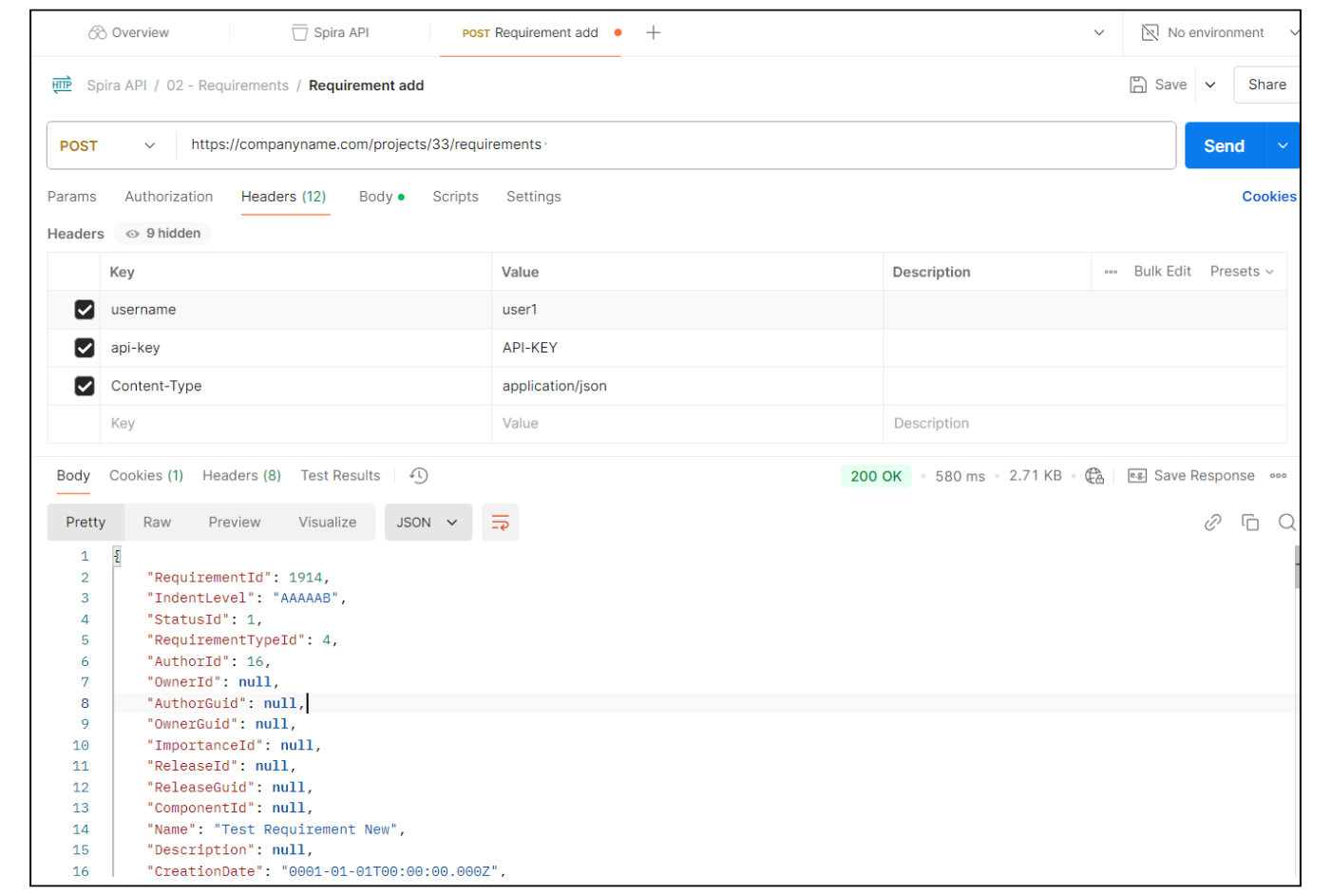Open the Scripts tab

point(455,197)
